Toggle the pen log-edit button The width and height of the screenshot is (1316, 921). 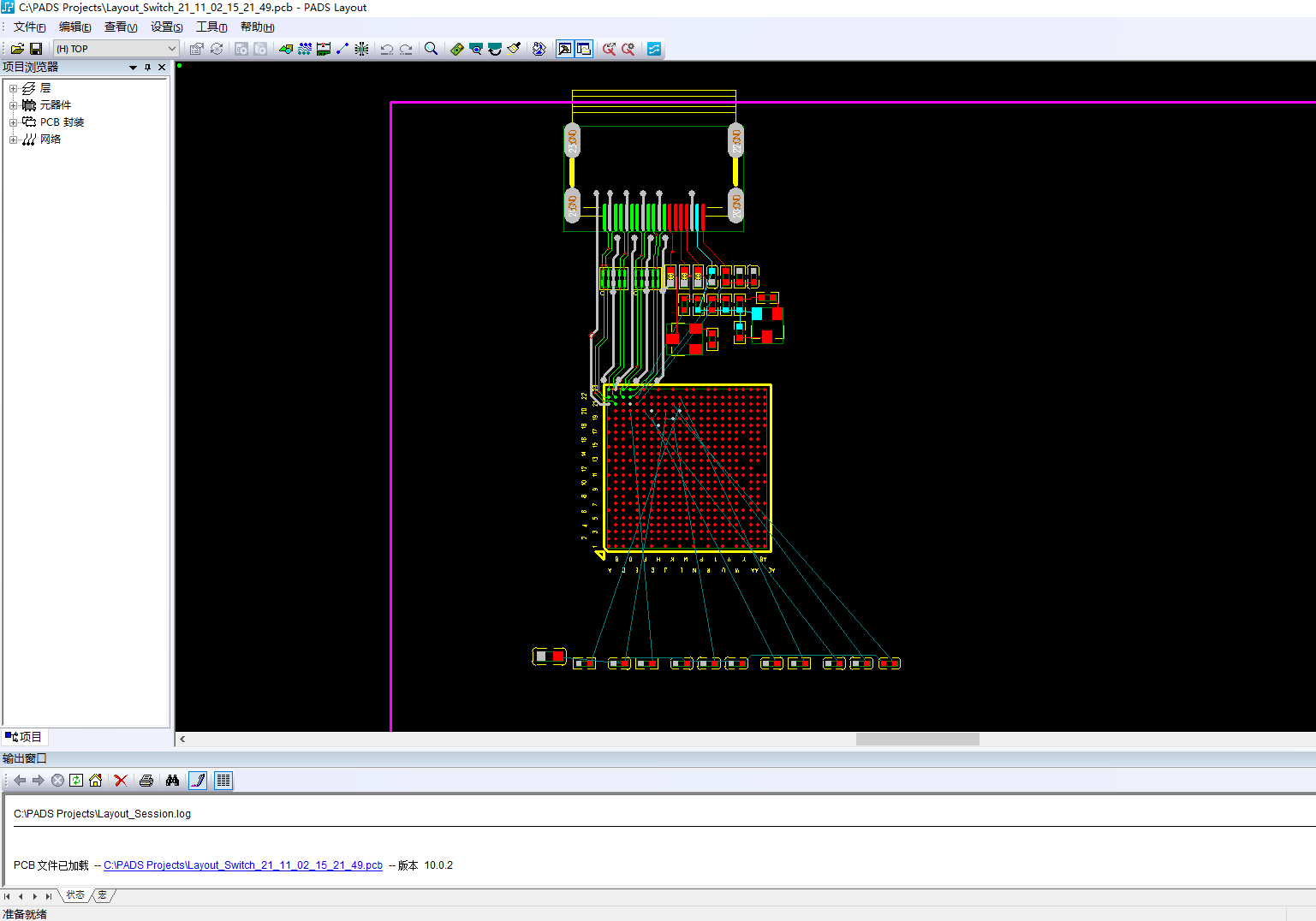point(198,781)
